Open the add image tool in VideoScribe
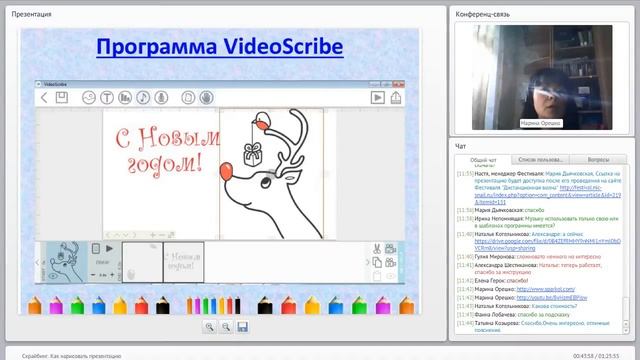Image resolution: width=640 pixels, height=360 pixels. (x=89, y=98)
